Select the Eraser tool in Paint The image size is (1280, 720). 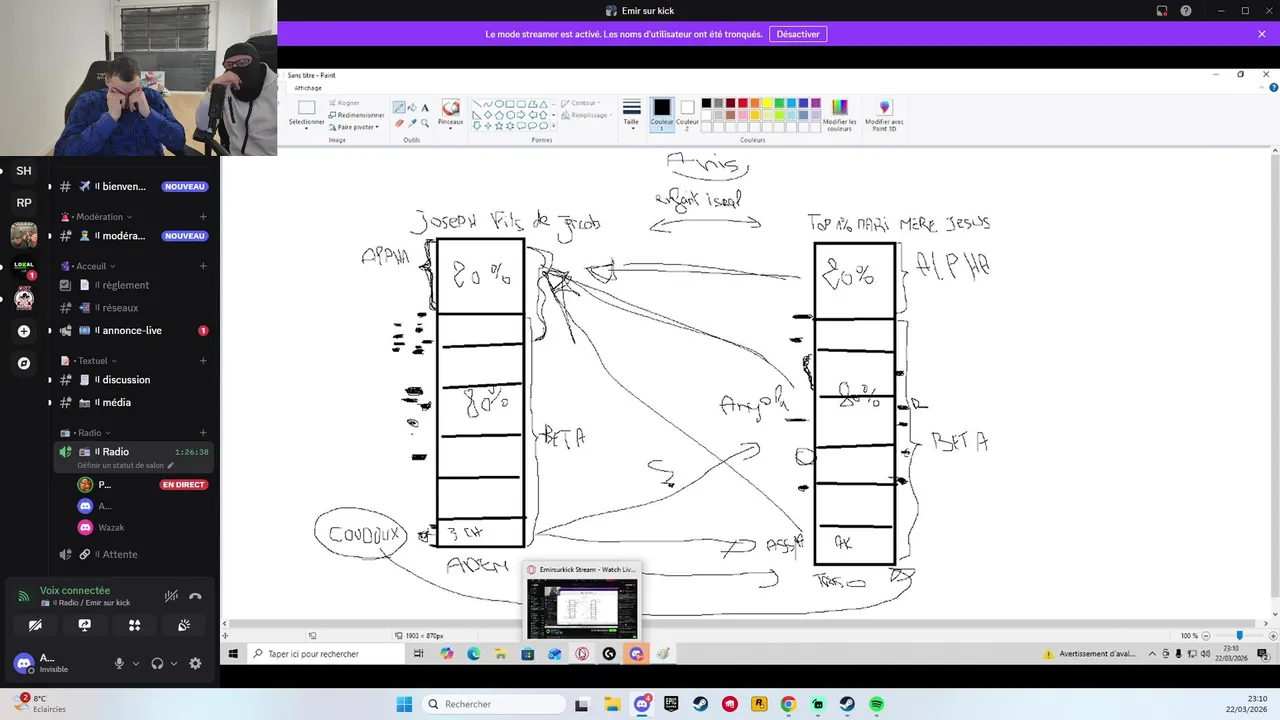pyautogui.click(x=399, y=123)
